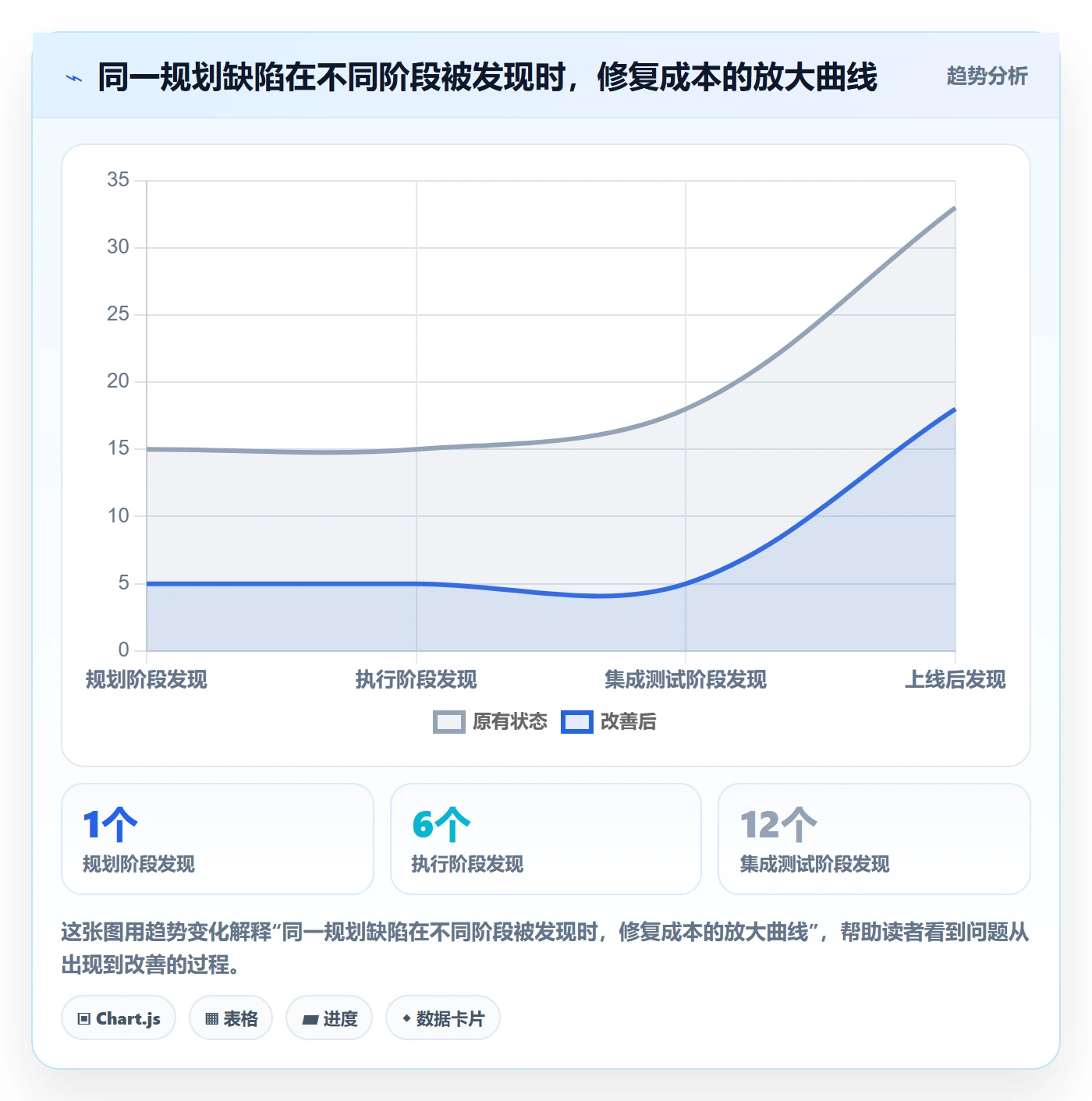Select the 进度 tag chip

tap(329, 1018)
